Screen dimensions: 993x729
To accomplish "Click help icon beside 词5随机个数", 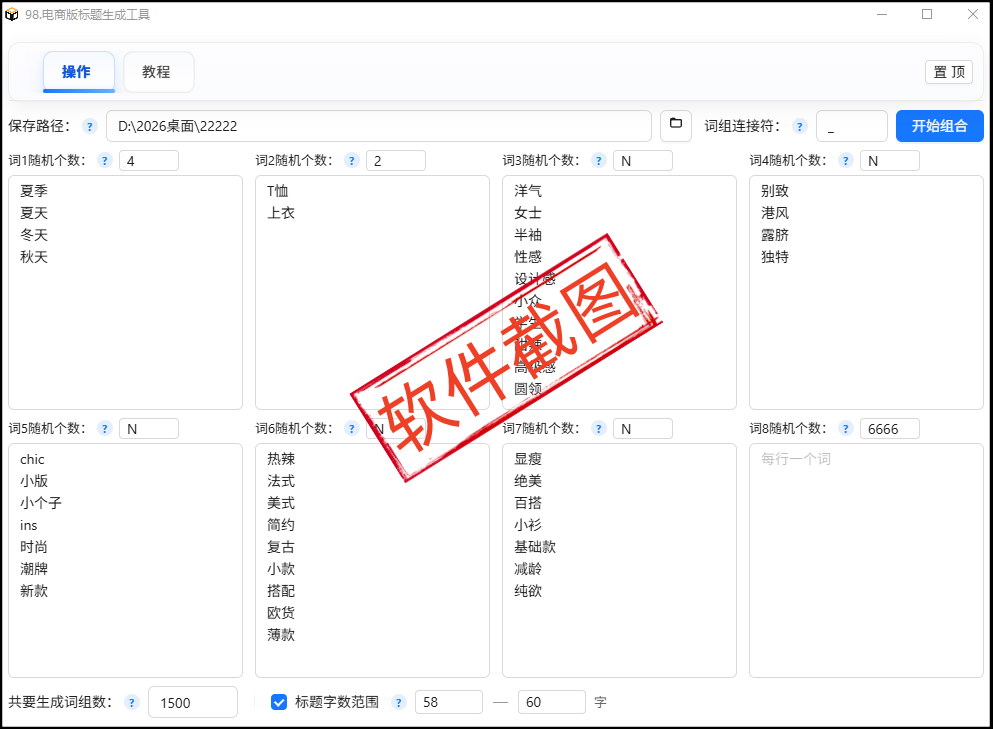I will point(105,429).
